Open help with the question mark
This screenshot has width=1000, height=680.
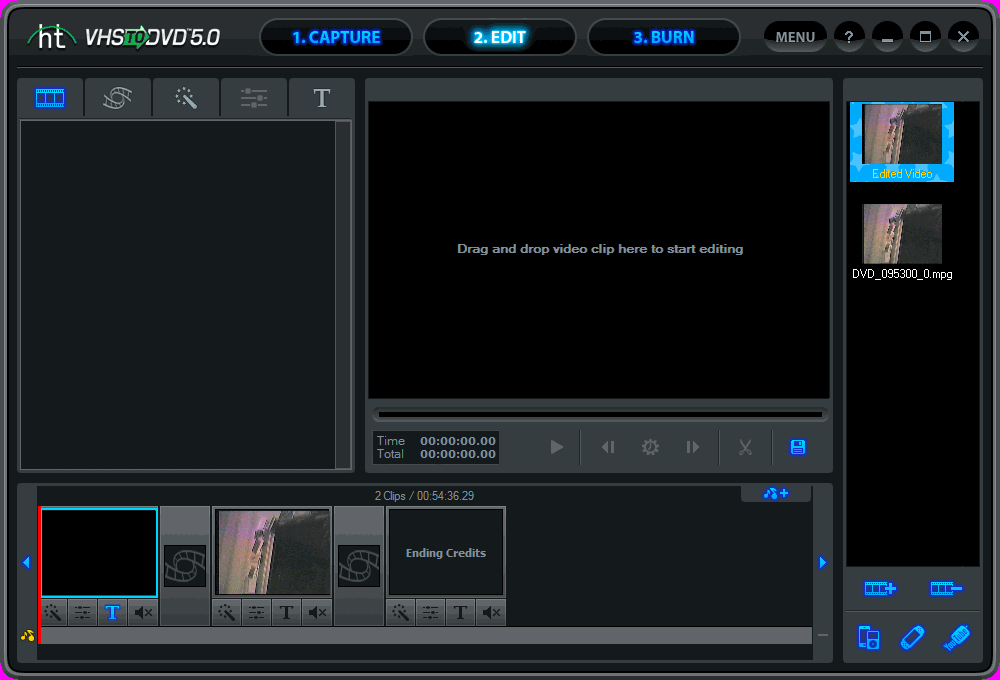tap(849, 37)
